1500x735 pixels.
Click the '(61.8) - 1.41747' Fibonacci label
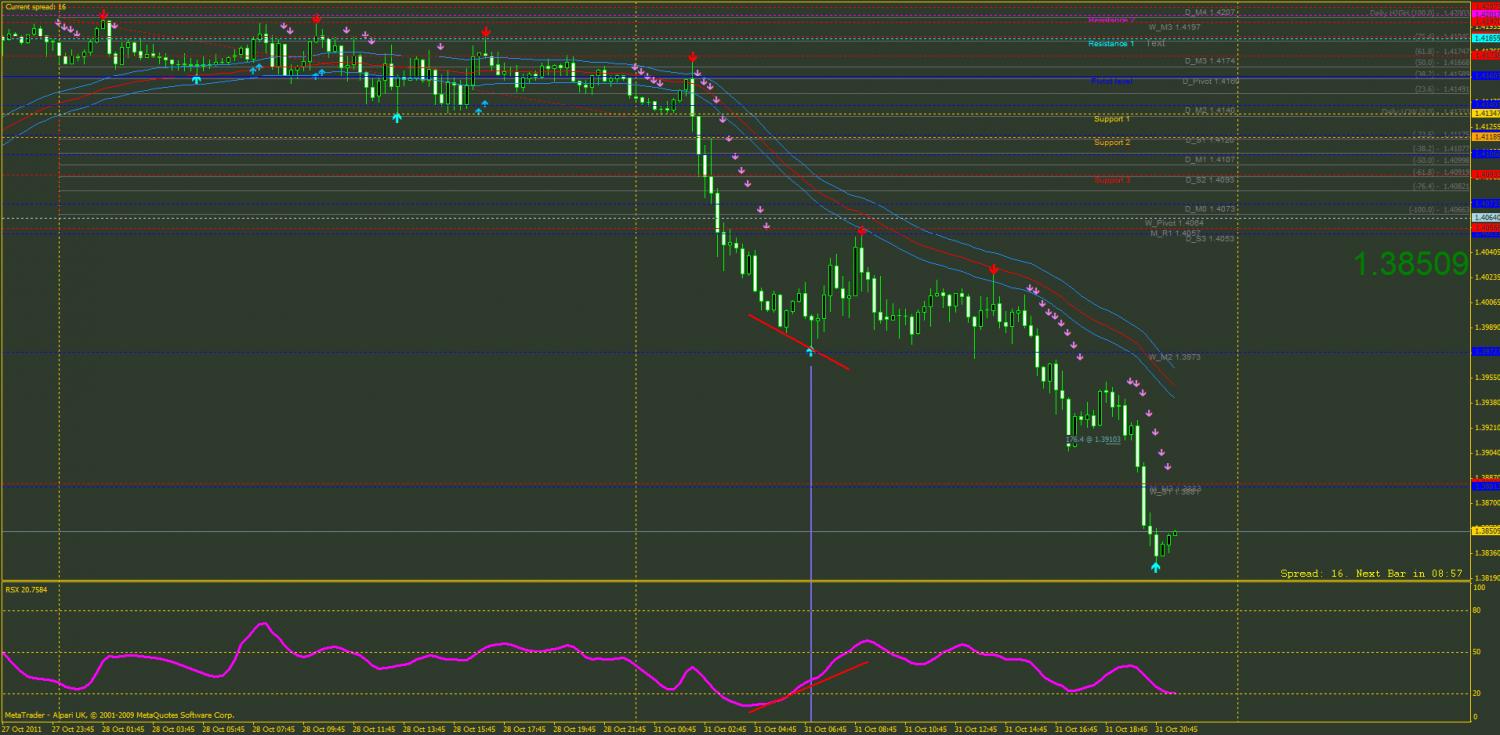click(x=1442, y=51)
